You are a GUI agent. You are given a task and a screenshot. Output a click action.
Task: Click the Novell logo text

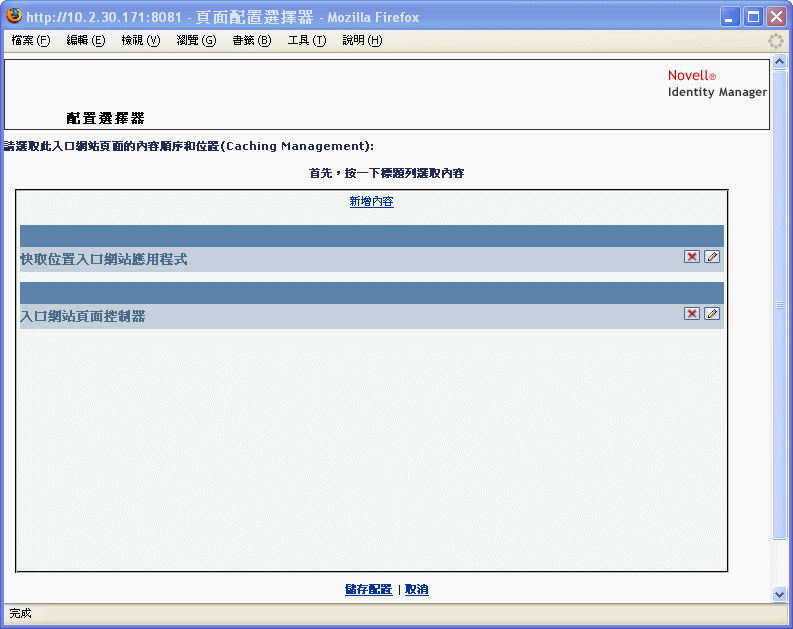(x=692, y=76)
